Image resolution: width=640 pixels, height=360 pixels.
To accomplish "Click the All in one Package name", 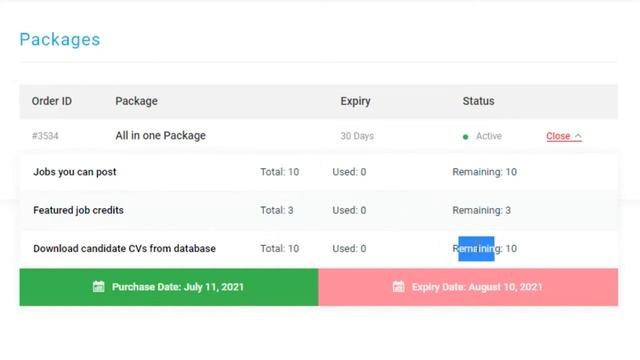I will click(x=160, y=136).
